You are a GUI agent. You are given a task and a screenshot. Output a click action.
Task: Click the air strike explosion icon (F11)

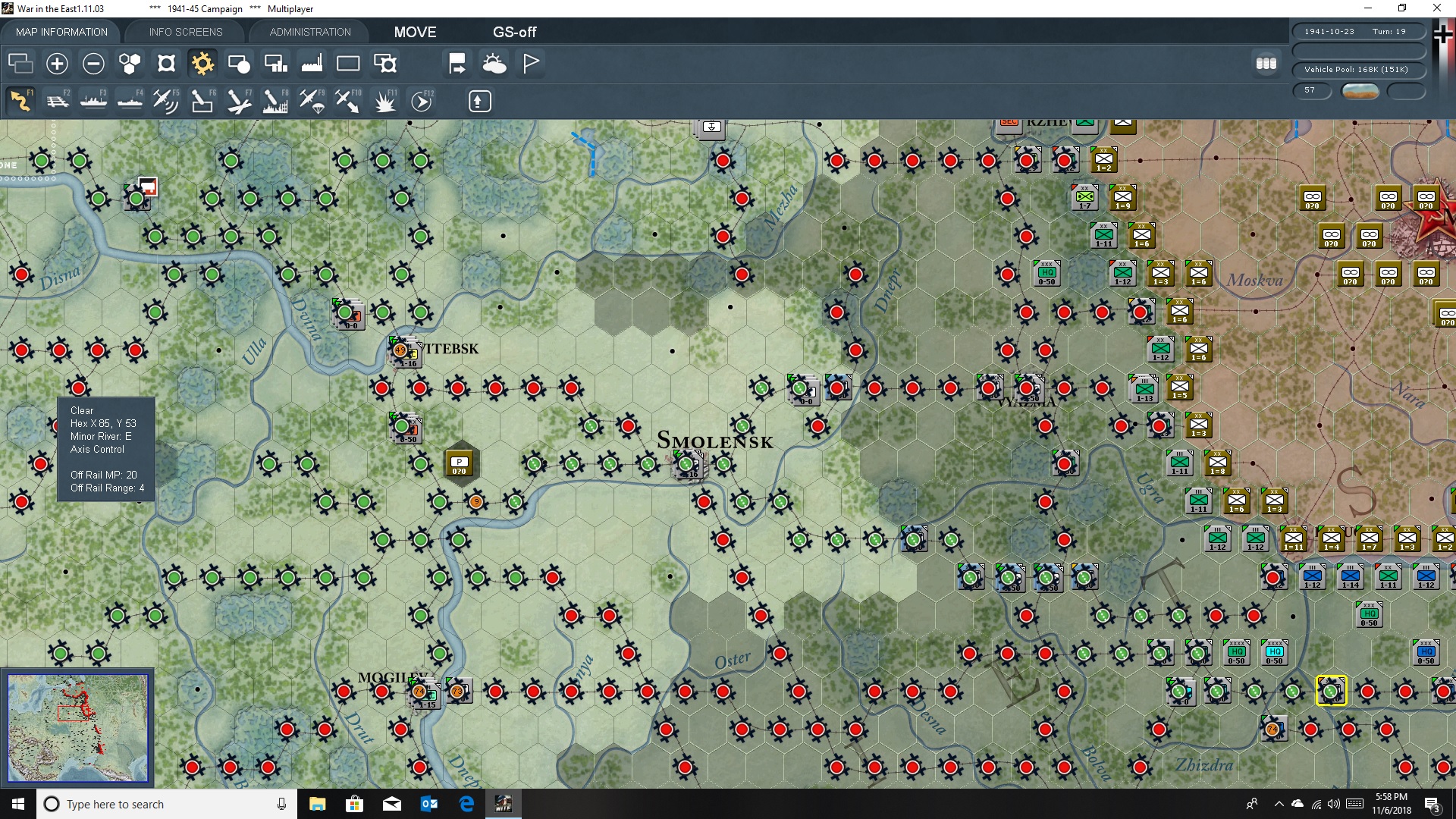click(x=384, y=101)
